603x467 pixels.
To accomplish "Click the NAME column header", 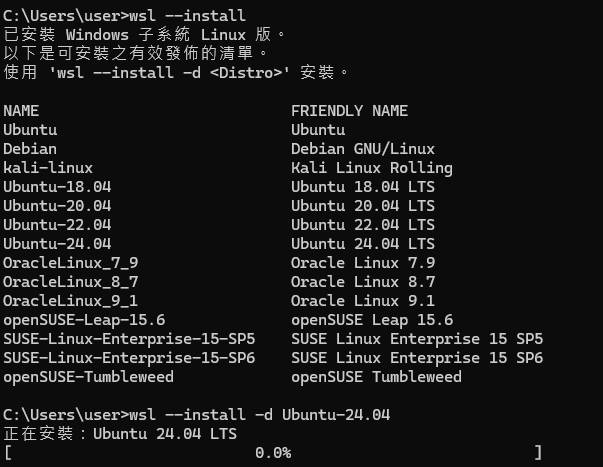I will click(x=21, y=111).
